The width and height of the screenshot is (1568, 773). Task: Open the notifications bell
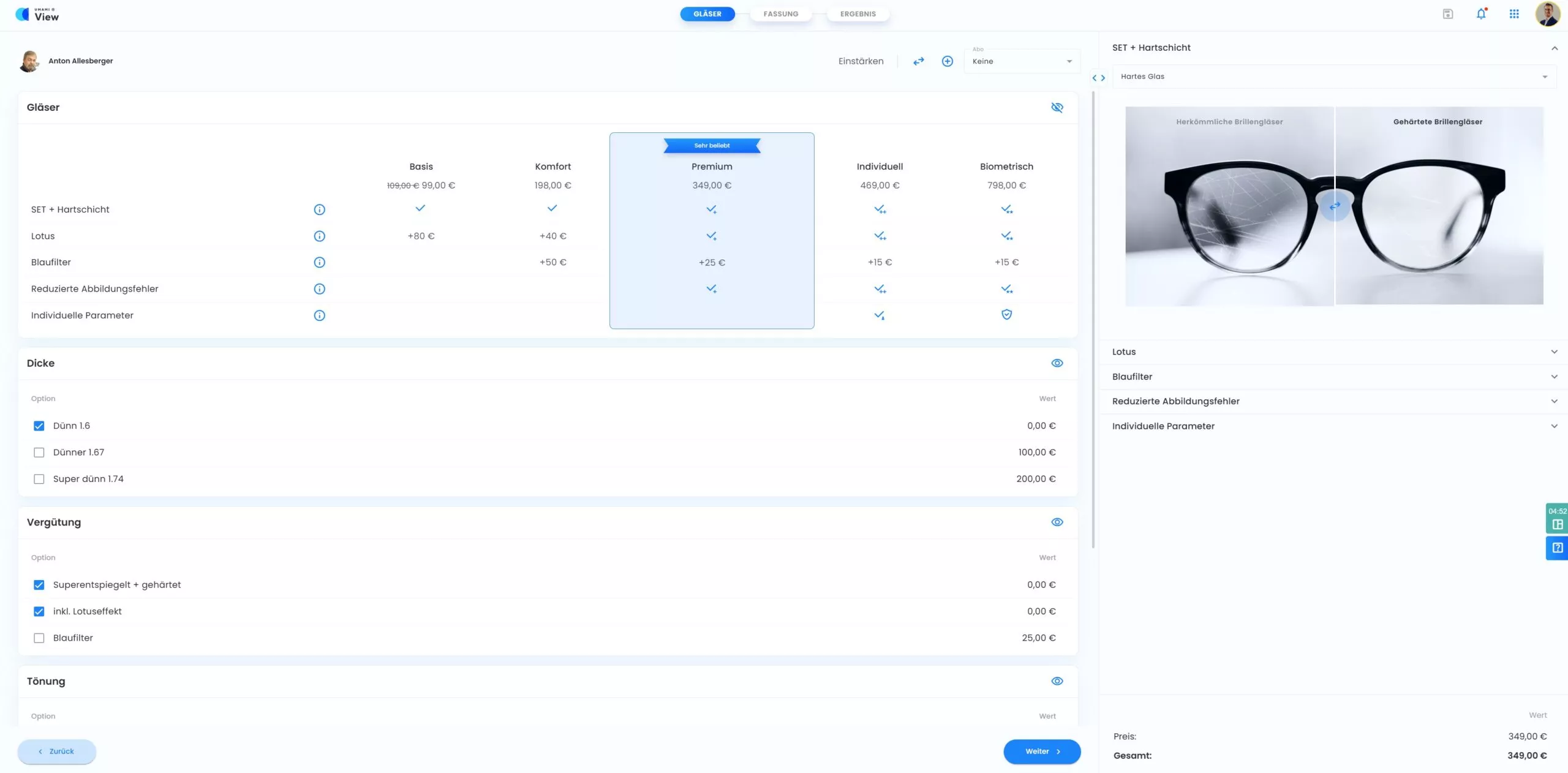[1481, 13]
